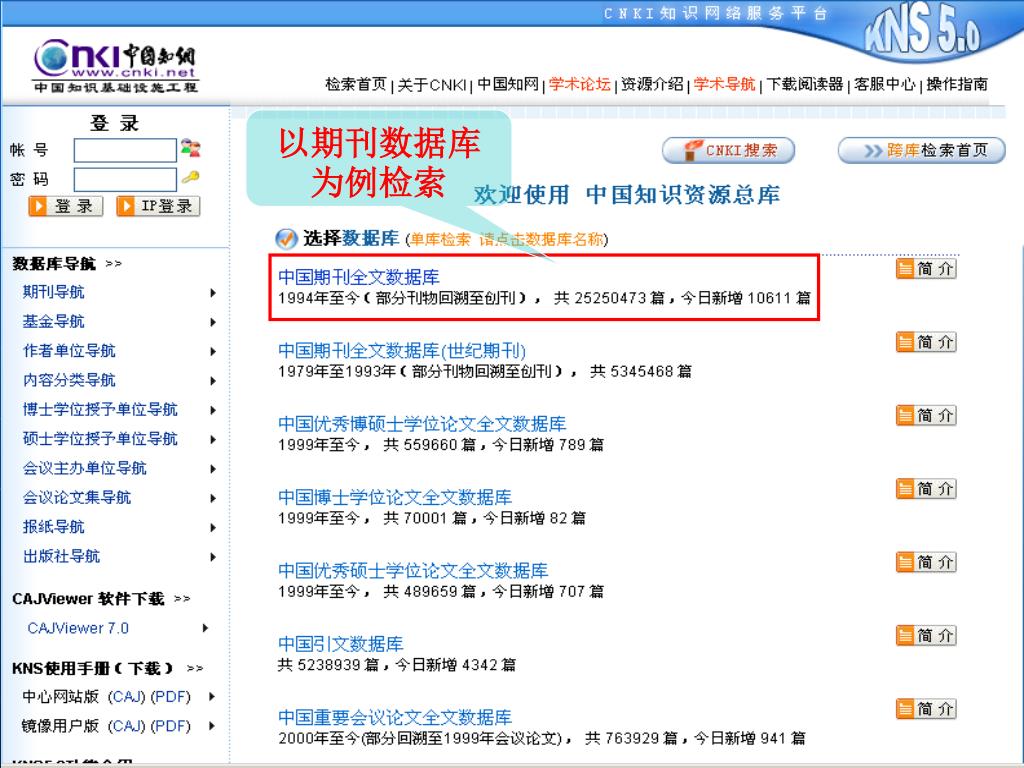Click the CAJViewer 软件下载 heading
1024x768 pixels.
coord(88,599)
